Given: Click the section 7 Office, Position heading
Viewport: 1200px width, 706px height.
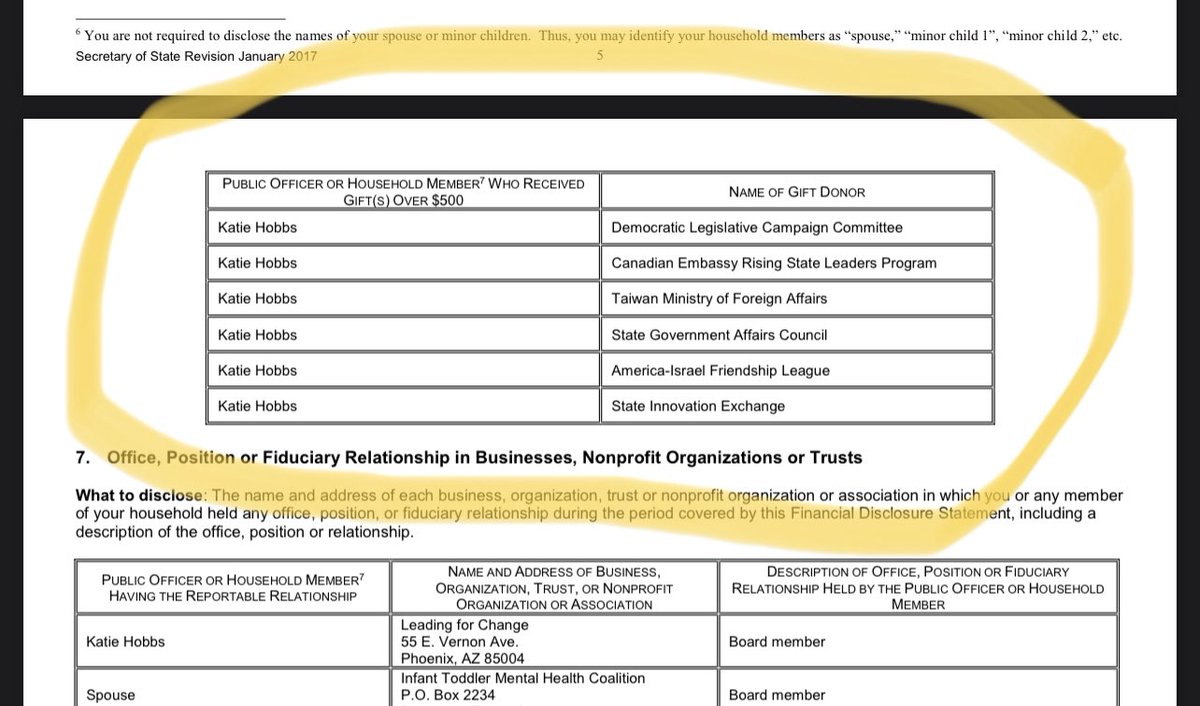Looking at the screenshot, I should tap(484, 458).
